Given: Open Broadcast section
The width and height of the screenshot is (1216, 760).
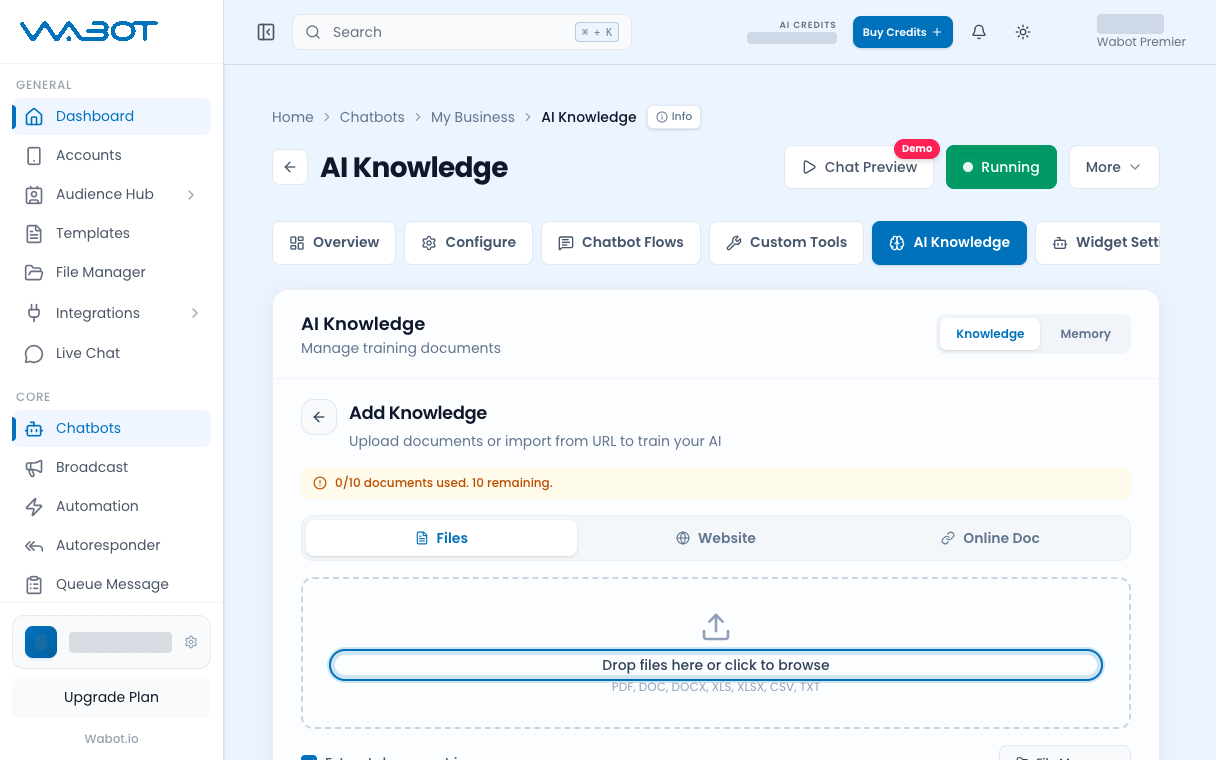Looking at the screenshot, I should pyautogui.click(x=111, y=467).
